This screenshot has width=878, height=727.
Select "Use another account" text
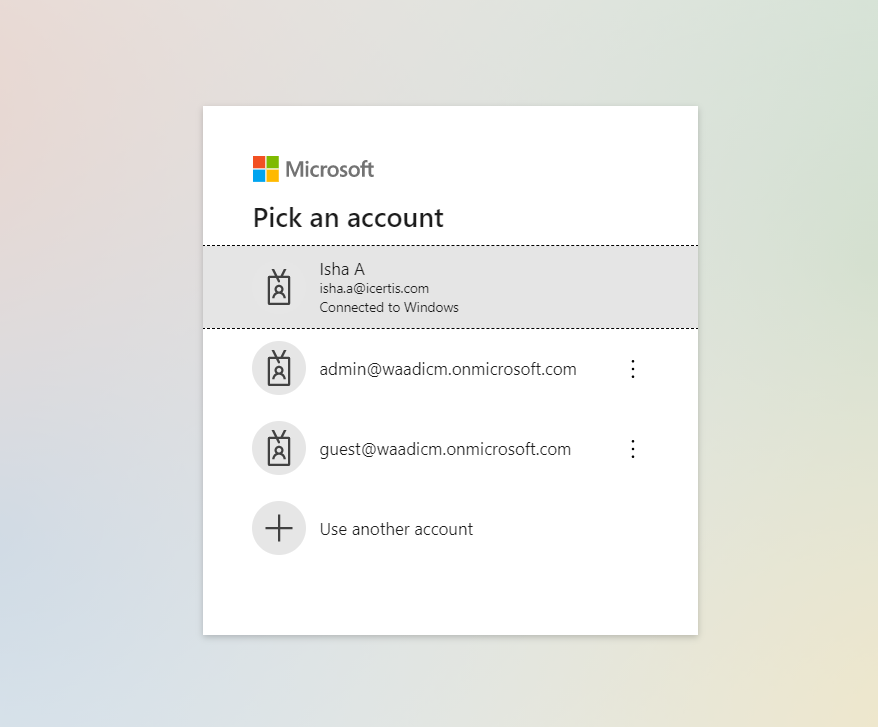pyautogui.click(x=396, y=529)
